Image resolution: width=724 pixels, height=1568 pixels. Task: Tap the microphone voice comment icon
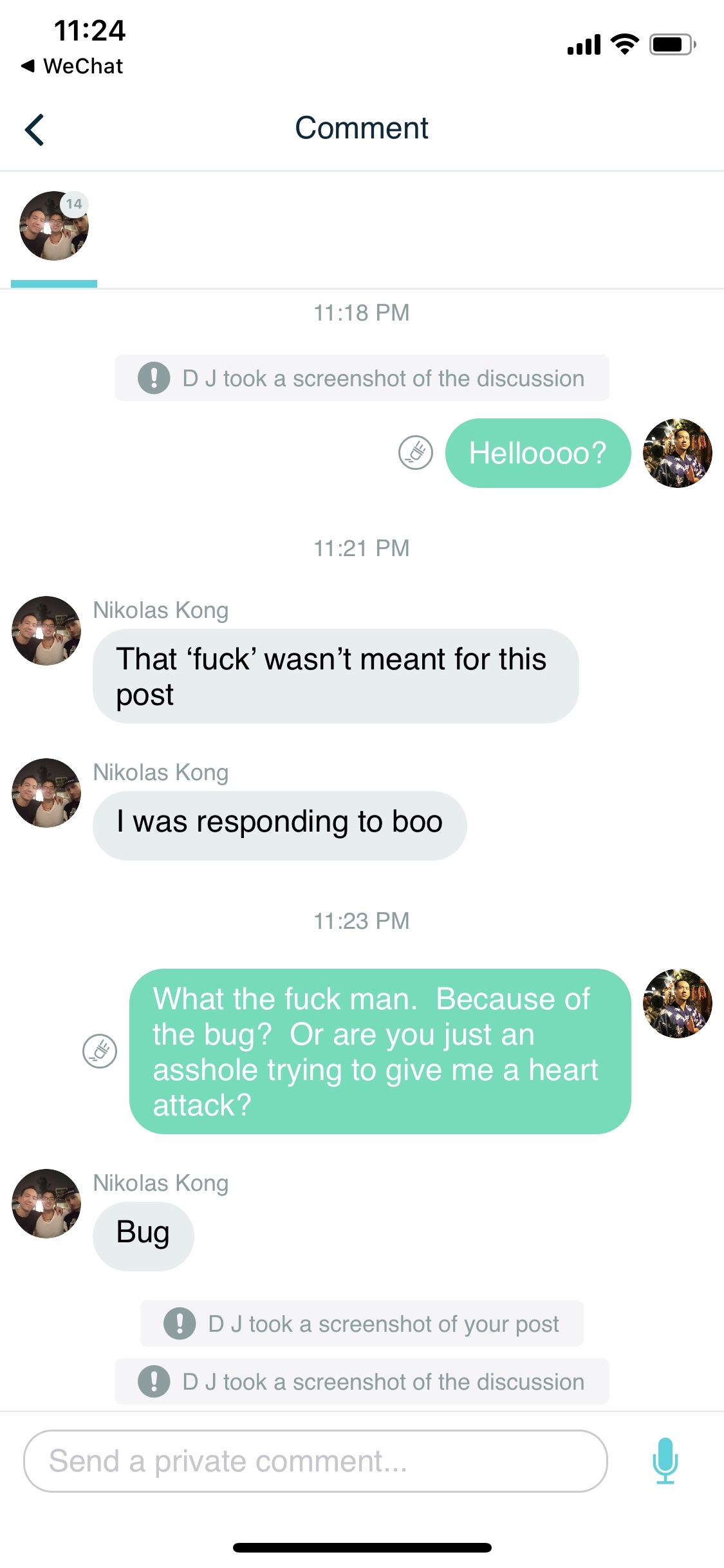point(665,1461)
